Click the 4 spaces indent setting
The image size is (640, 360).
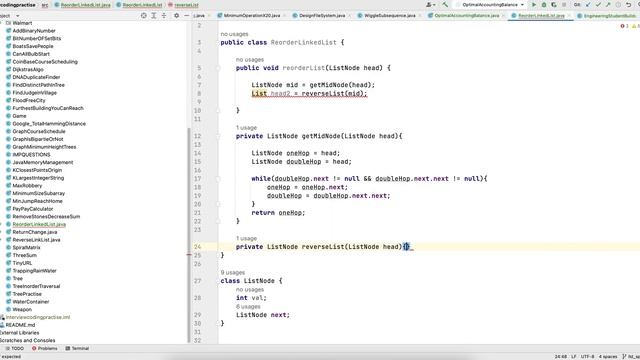pyautogui.click(x=608, y=356)
